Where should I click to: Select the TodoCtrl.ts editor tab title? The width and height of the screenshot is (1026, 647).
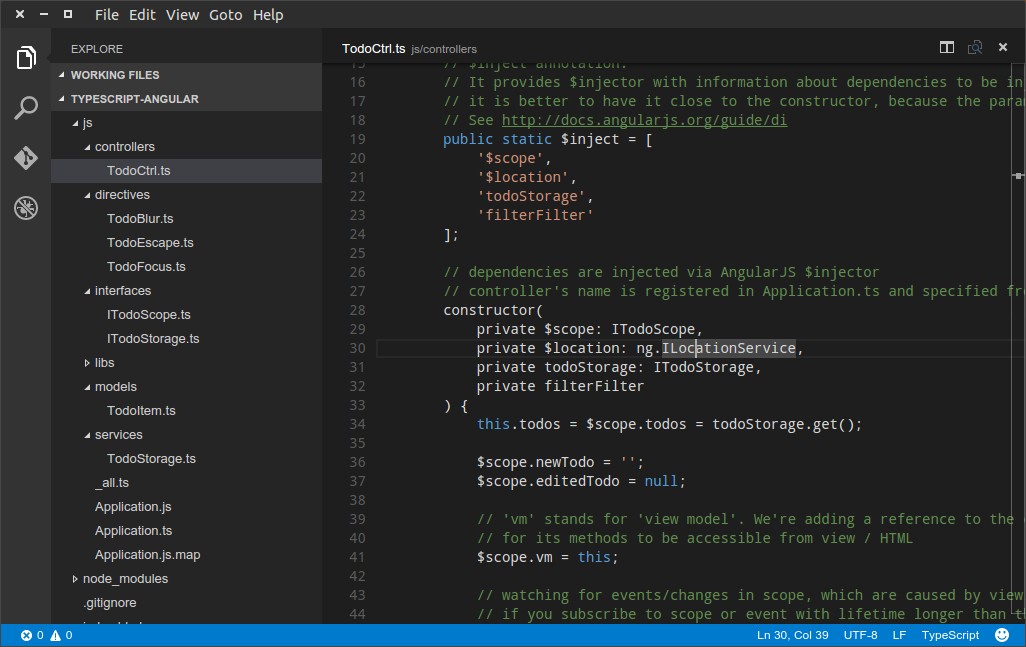coord(374,48)
